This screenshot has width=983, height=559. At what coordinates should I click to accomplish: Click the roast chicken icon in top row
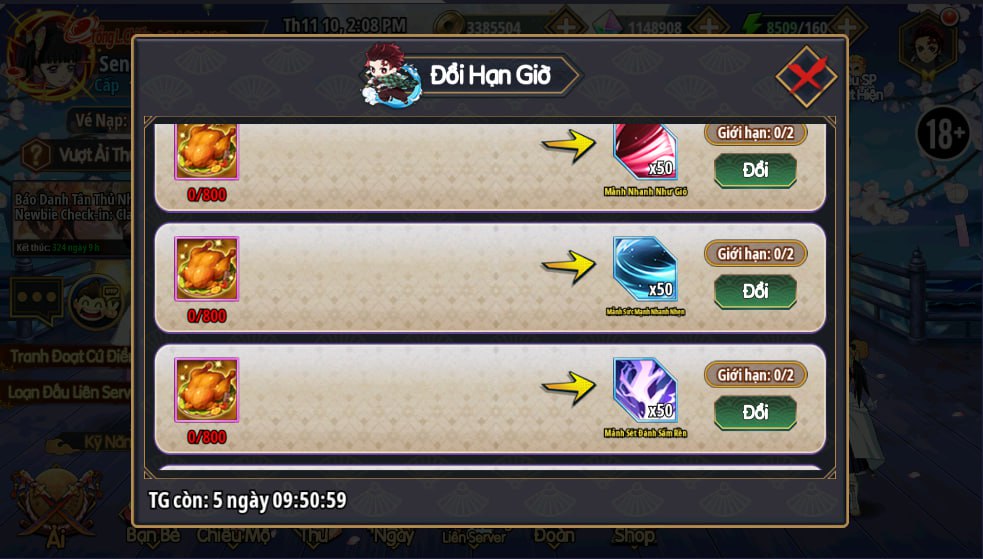[x=206, y=152]
